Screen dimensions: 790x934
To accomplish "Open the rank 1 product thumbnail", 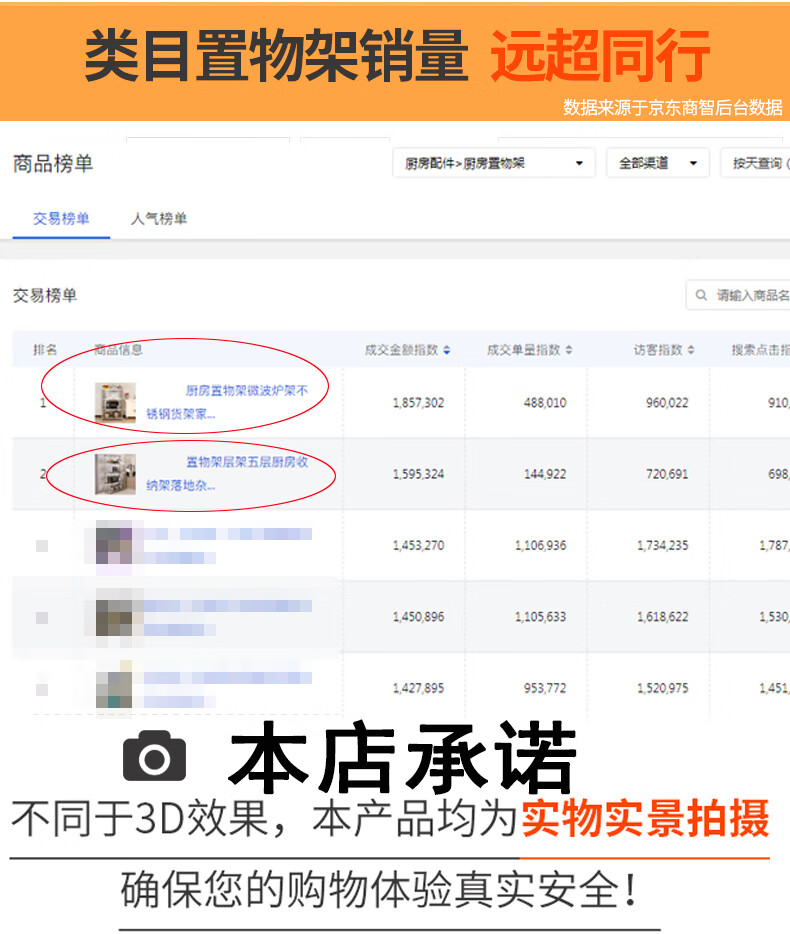I will [x=115, y=402].
